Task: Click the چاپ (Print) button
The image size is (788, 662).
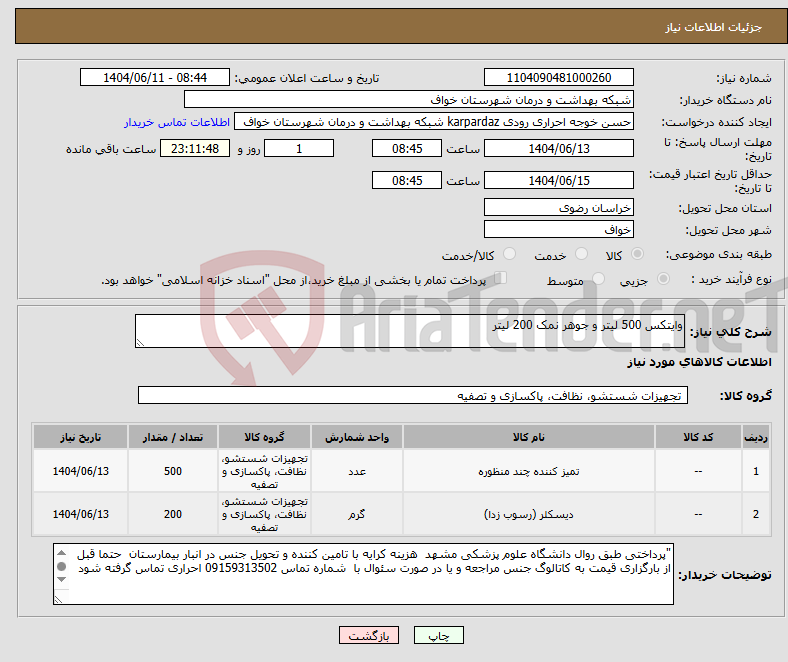Action: coord(438,635)
